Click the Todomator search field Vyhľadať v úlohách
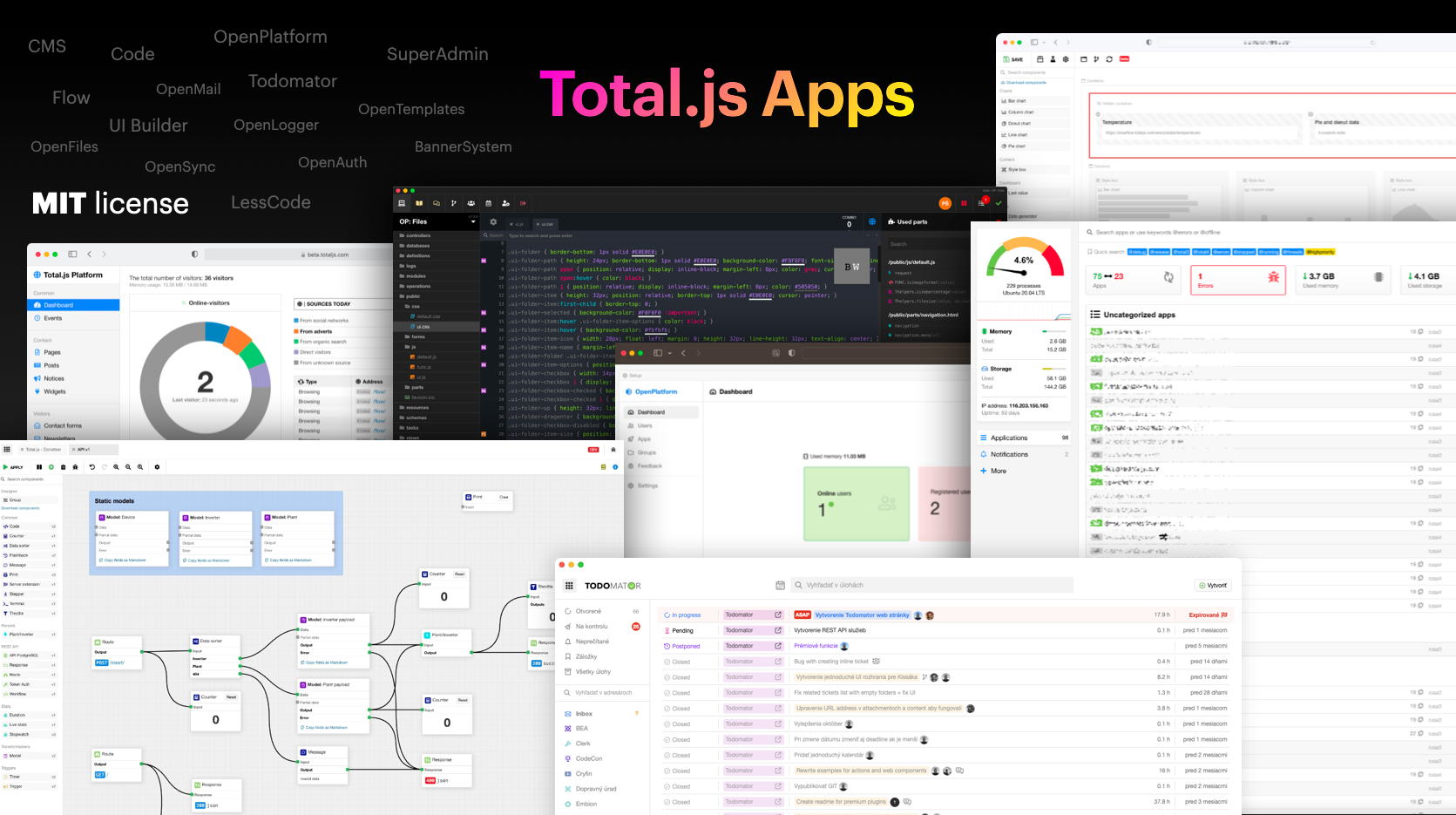1456x815 pixels. pos(932,585)
